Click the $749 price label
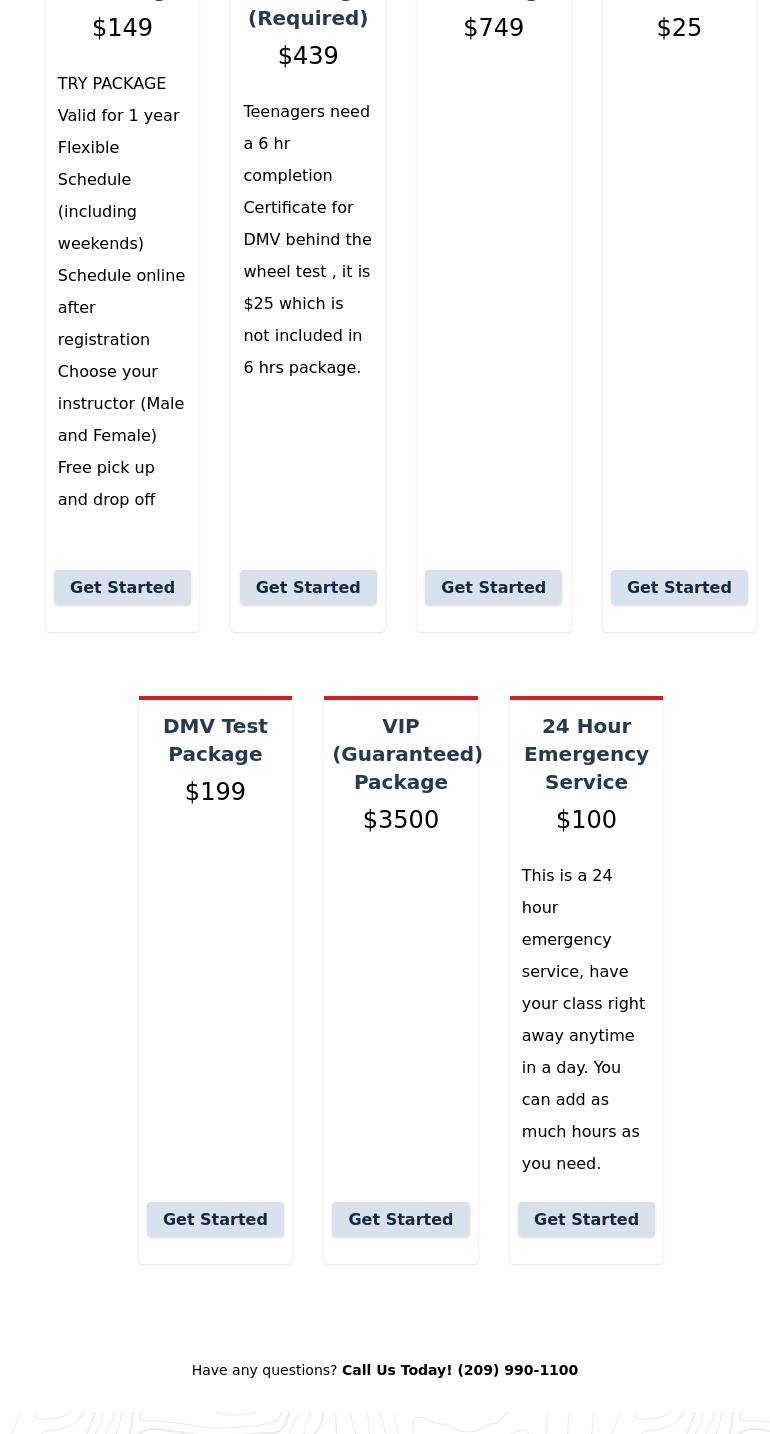Image resolution: width=770 pixels, height=1434 pixels. point(493,28)
